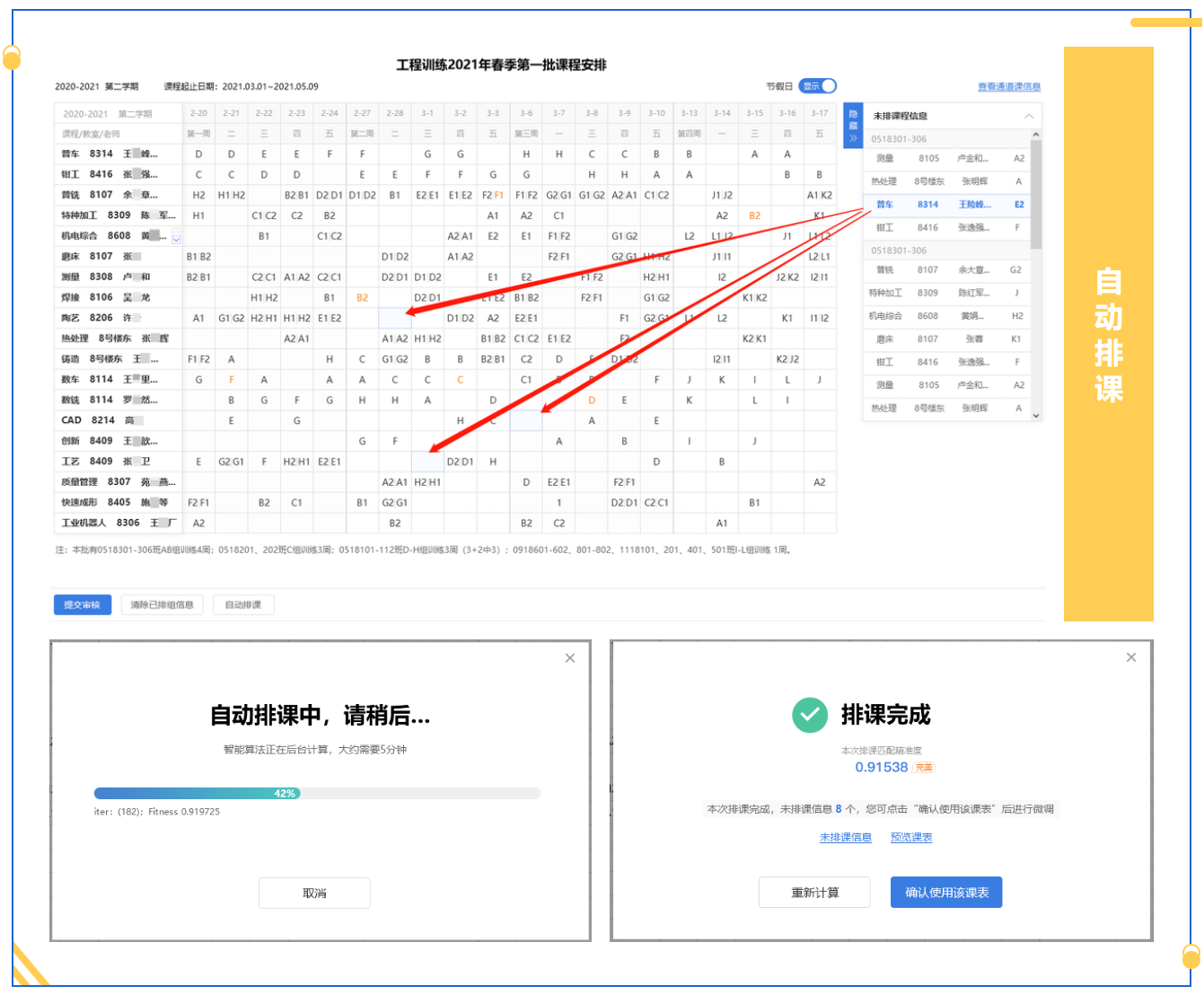Screen dimensions: 1204x995
Task: Start scheduling with the 自动排课 button
Action: (243, 605)
